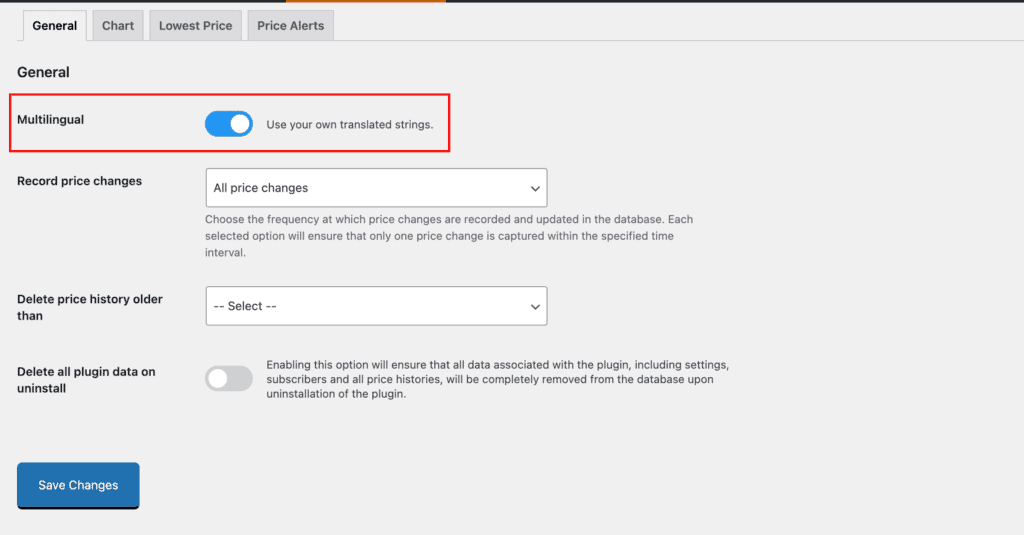
Task: Click the 'Use your own translated strings.' text
Action: click(350, 125)
